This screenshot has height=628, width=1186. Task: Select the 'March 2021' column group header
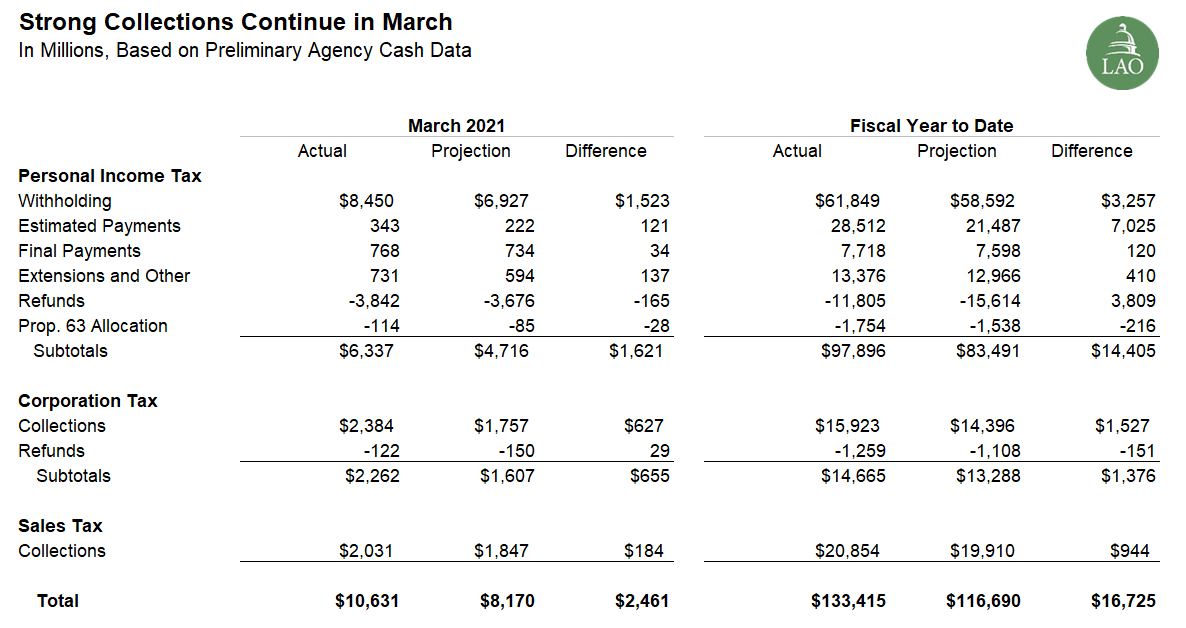point(456,126)
